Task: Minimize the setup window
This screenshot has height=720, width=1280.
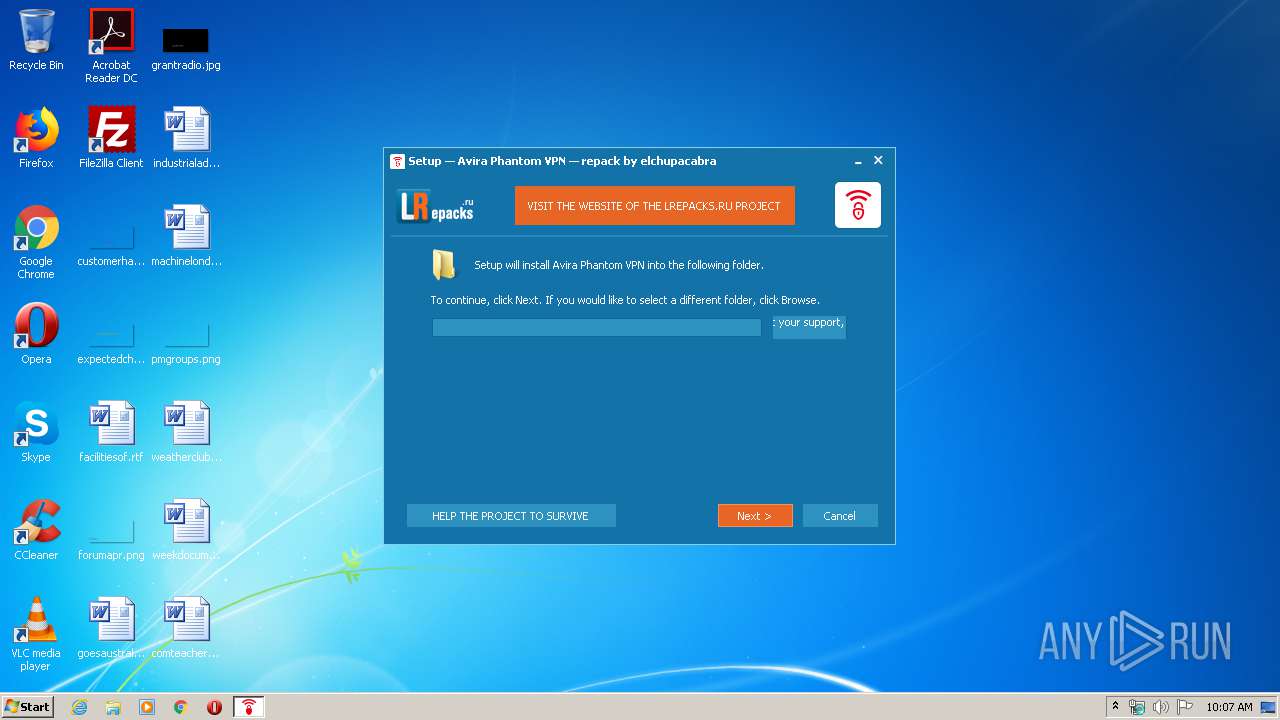Action: pyautogui.click(x=858, y=161)
